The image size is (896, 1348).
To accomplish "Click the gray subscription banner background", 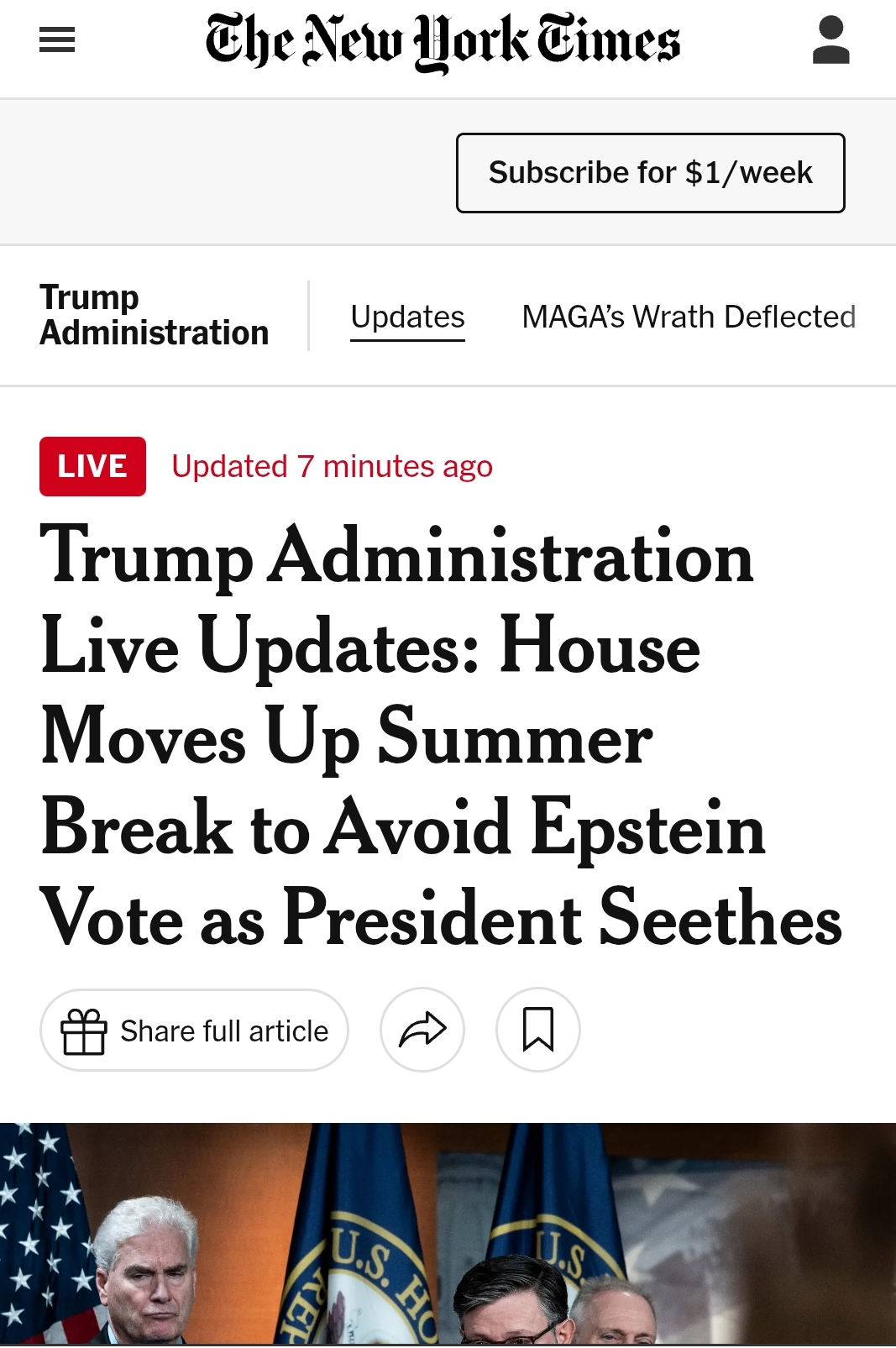I will tap(227, 173).
